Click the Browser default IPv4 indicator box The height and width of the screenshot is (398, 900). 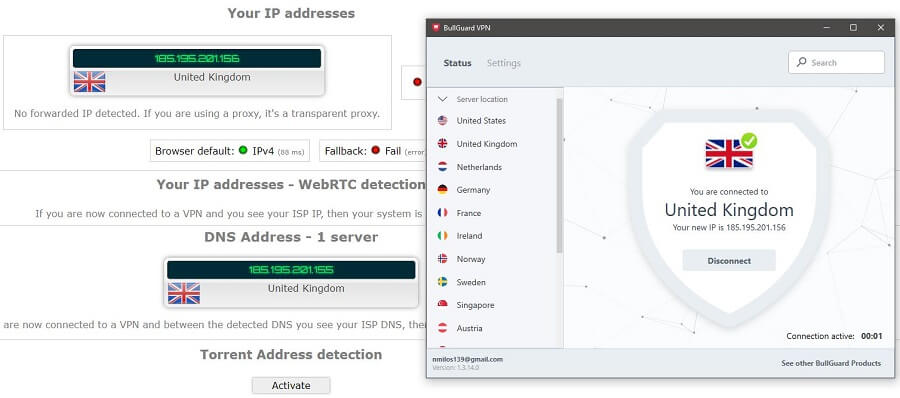click(230, 150)
